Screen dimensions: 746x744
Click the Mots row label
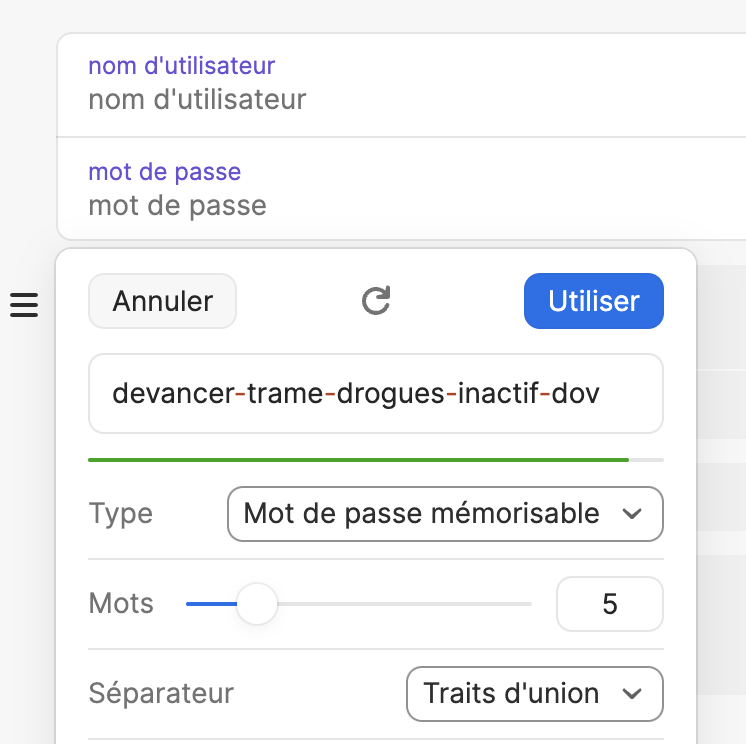[121, 604]
